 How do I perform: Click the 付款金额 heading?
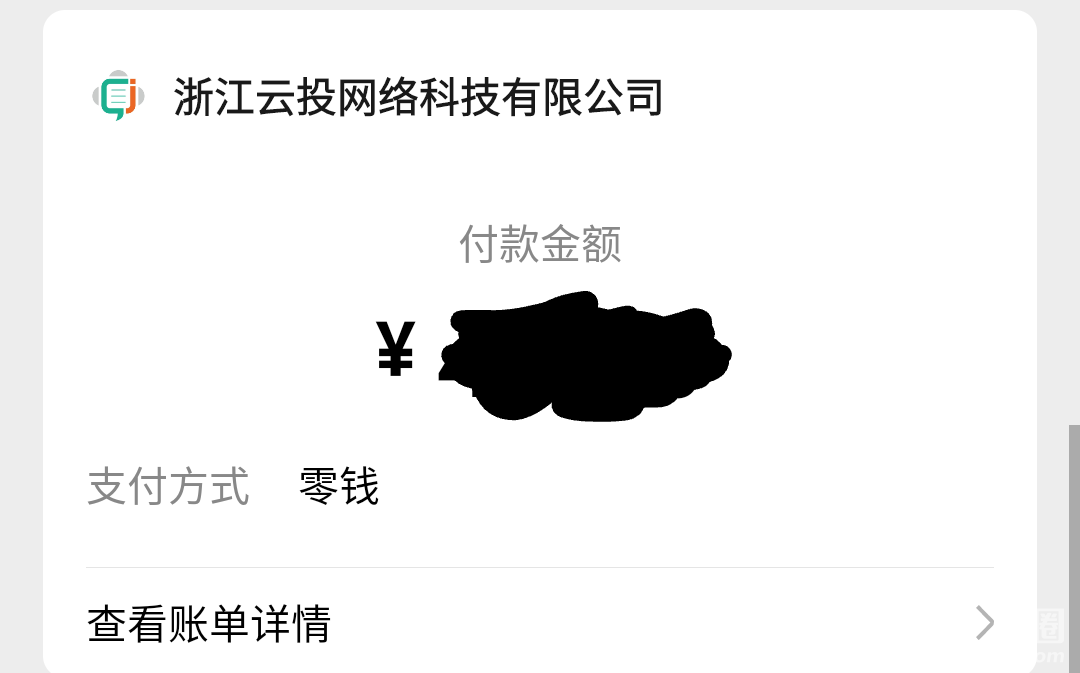540,244
